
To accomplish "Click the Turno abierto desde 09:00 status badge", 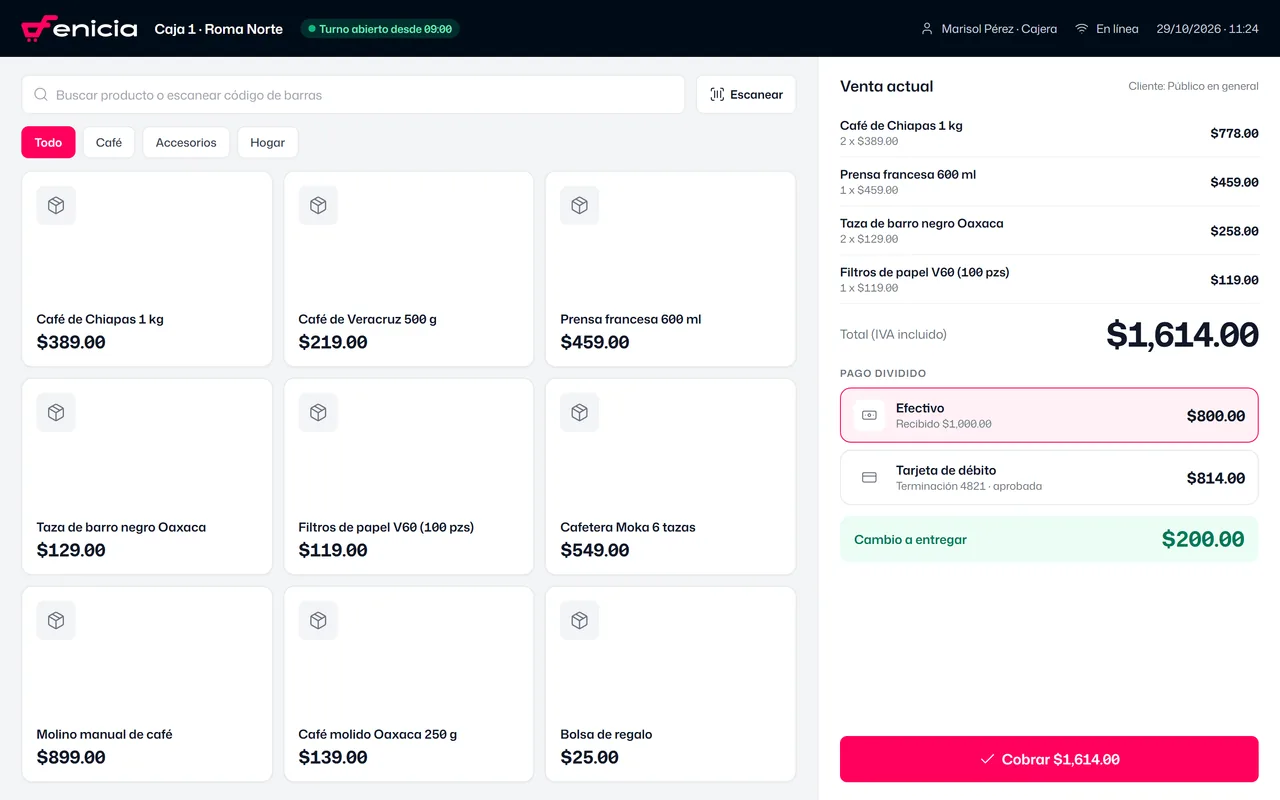I will click(x=380, y=29).
